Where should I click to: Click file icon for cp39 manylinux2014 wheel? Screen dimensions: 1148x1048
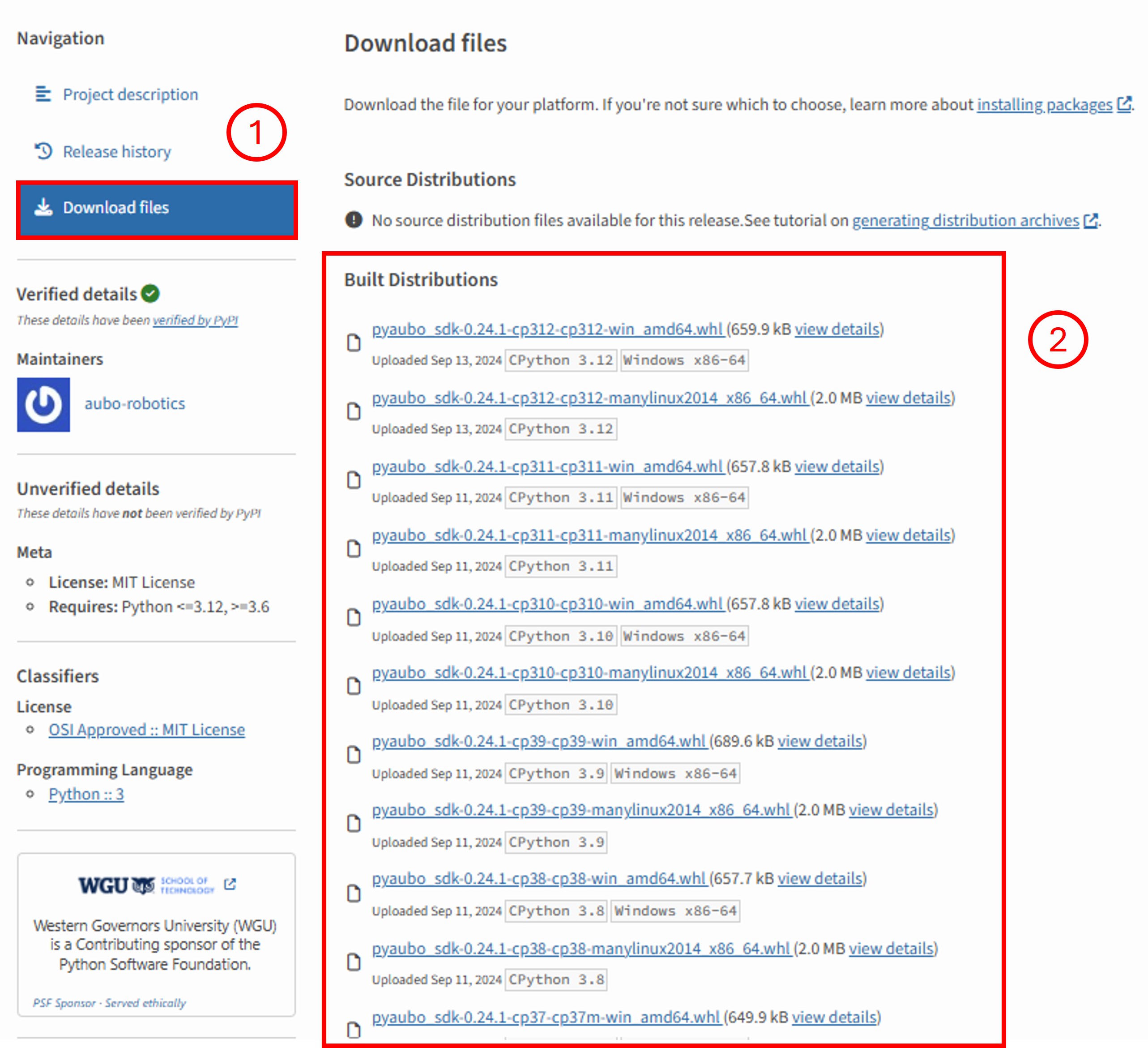pos(354,824)
